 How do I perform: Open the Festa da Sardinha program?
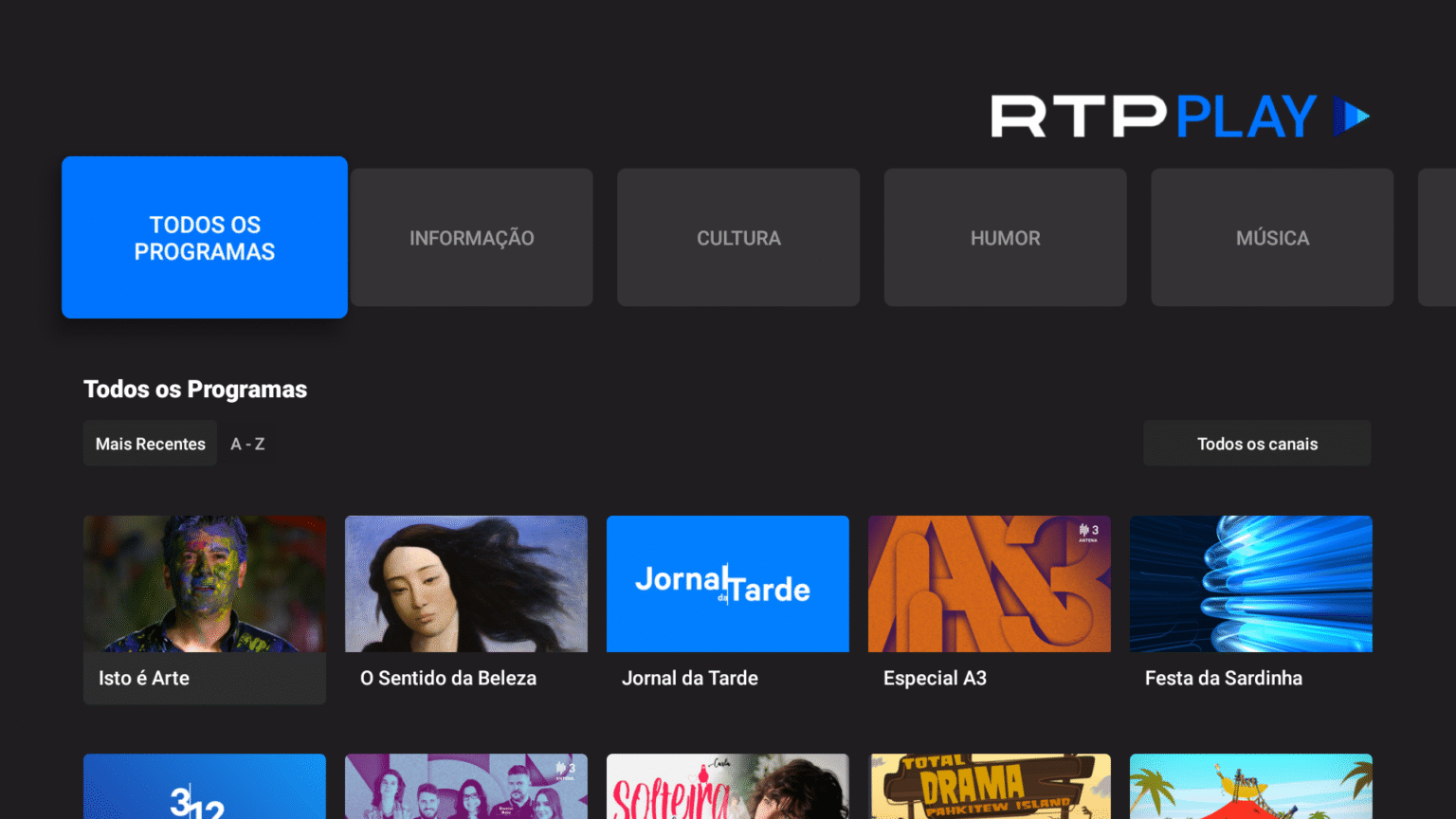pyautogui.click(x=1250, y=583)
